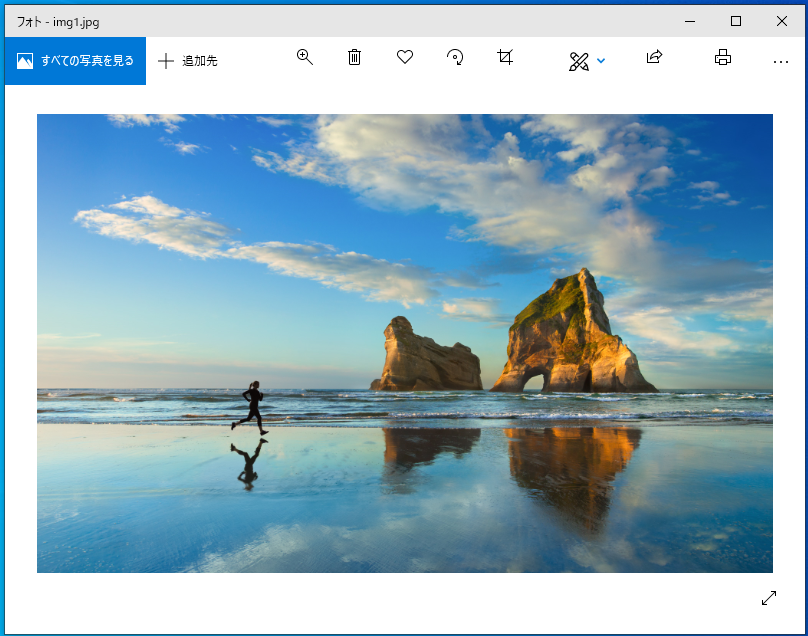Click the displayed beach photo
808x636 pixels.
405,343
